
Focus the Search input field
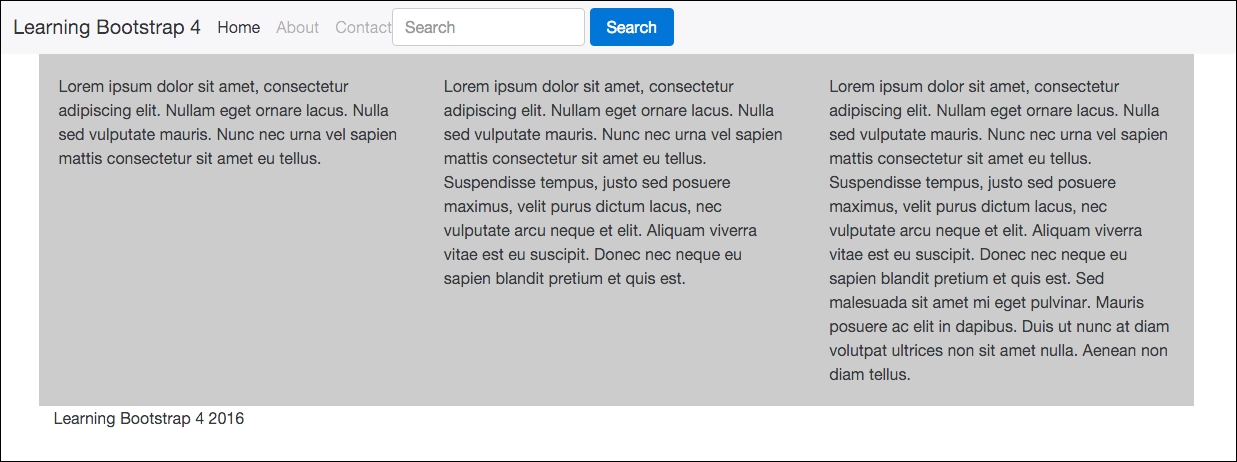click(488, 27)
